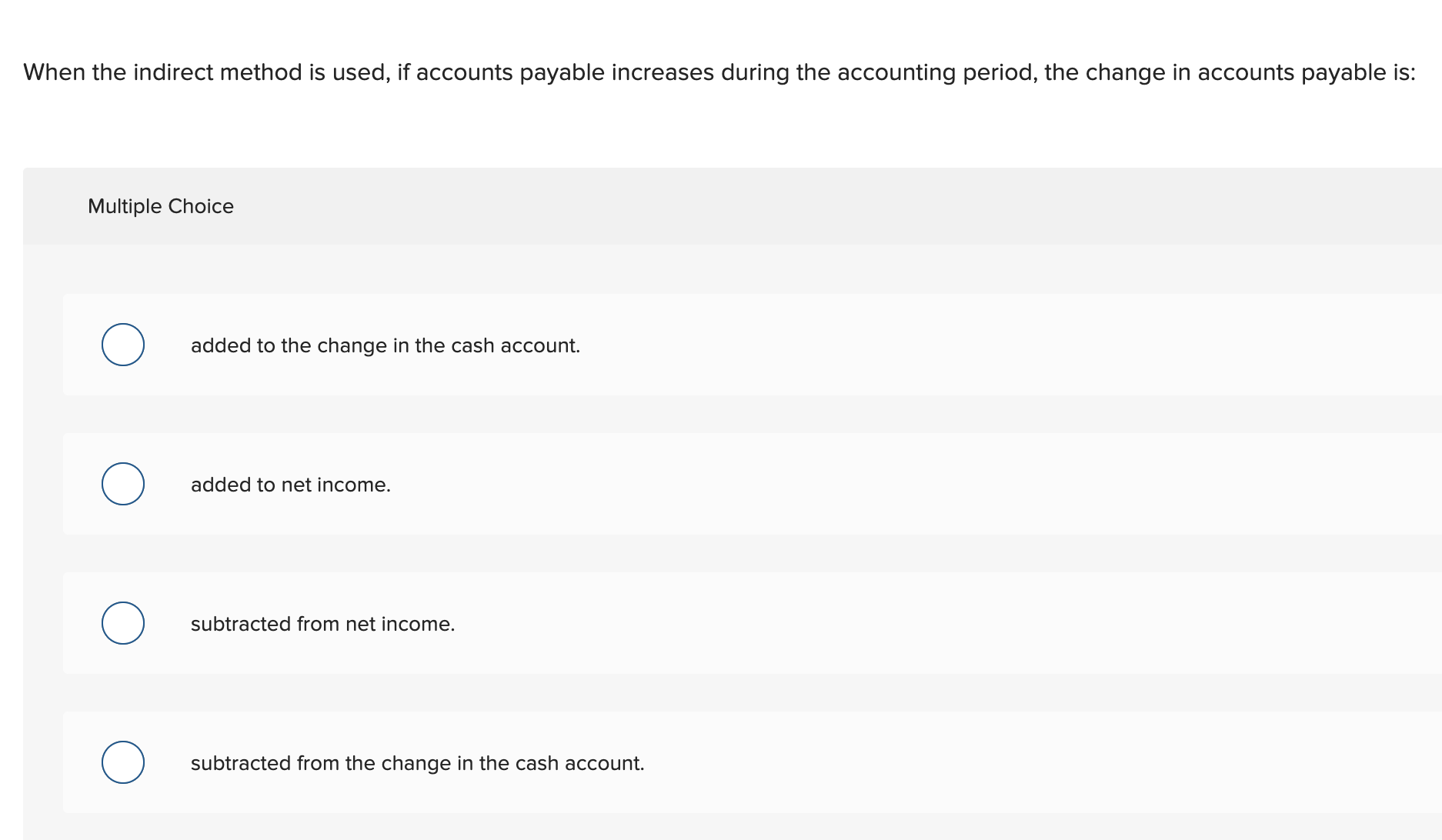Click the 'Multiple Choice' header label

point(160,205)
